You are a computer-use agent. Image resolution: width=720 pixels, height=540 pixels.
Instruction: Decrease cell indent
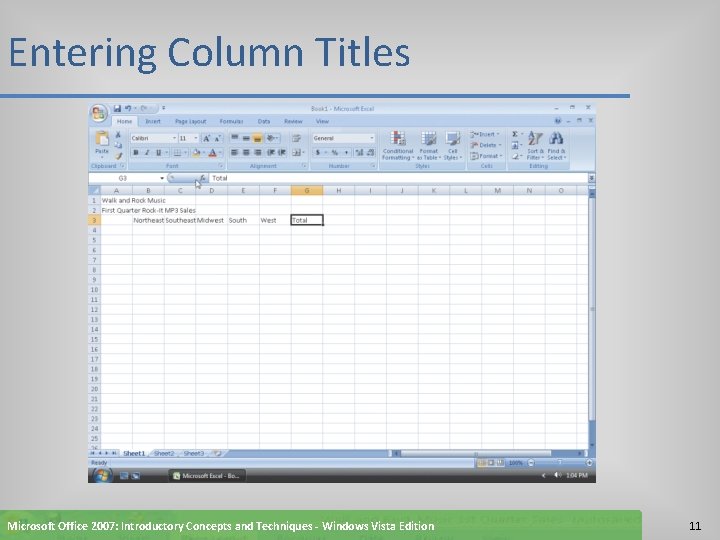coord(271,152)
